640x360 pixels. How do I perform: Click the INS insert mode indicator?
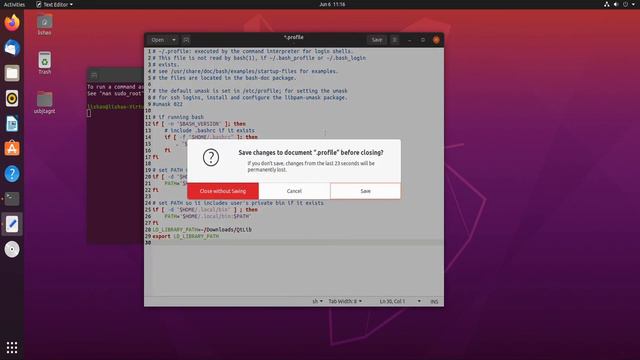tap(434, 302)
